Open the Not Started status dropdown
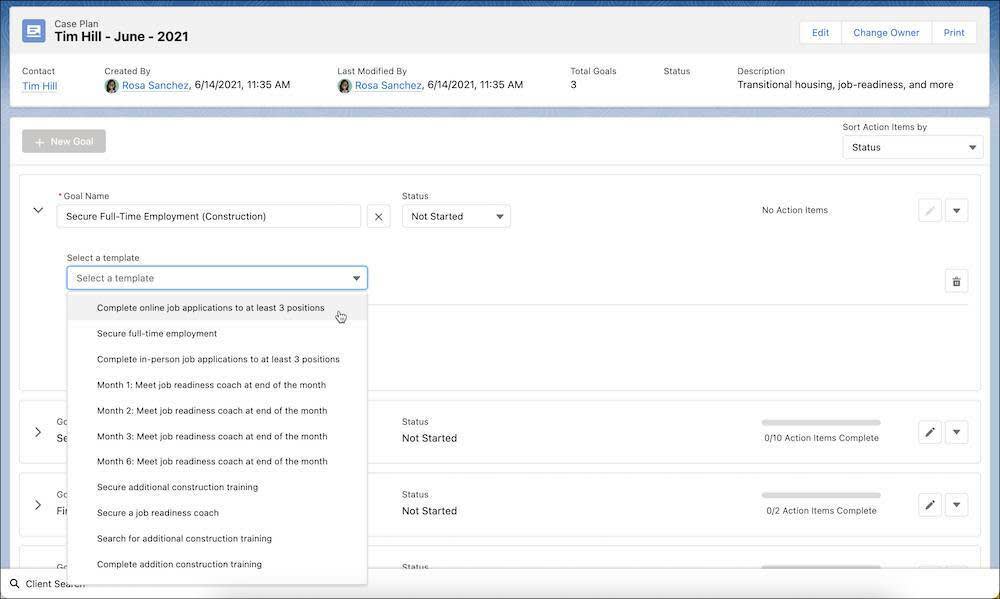The image size is (1000, 599). point(456,217)
